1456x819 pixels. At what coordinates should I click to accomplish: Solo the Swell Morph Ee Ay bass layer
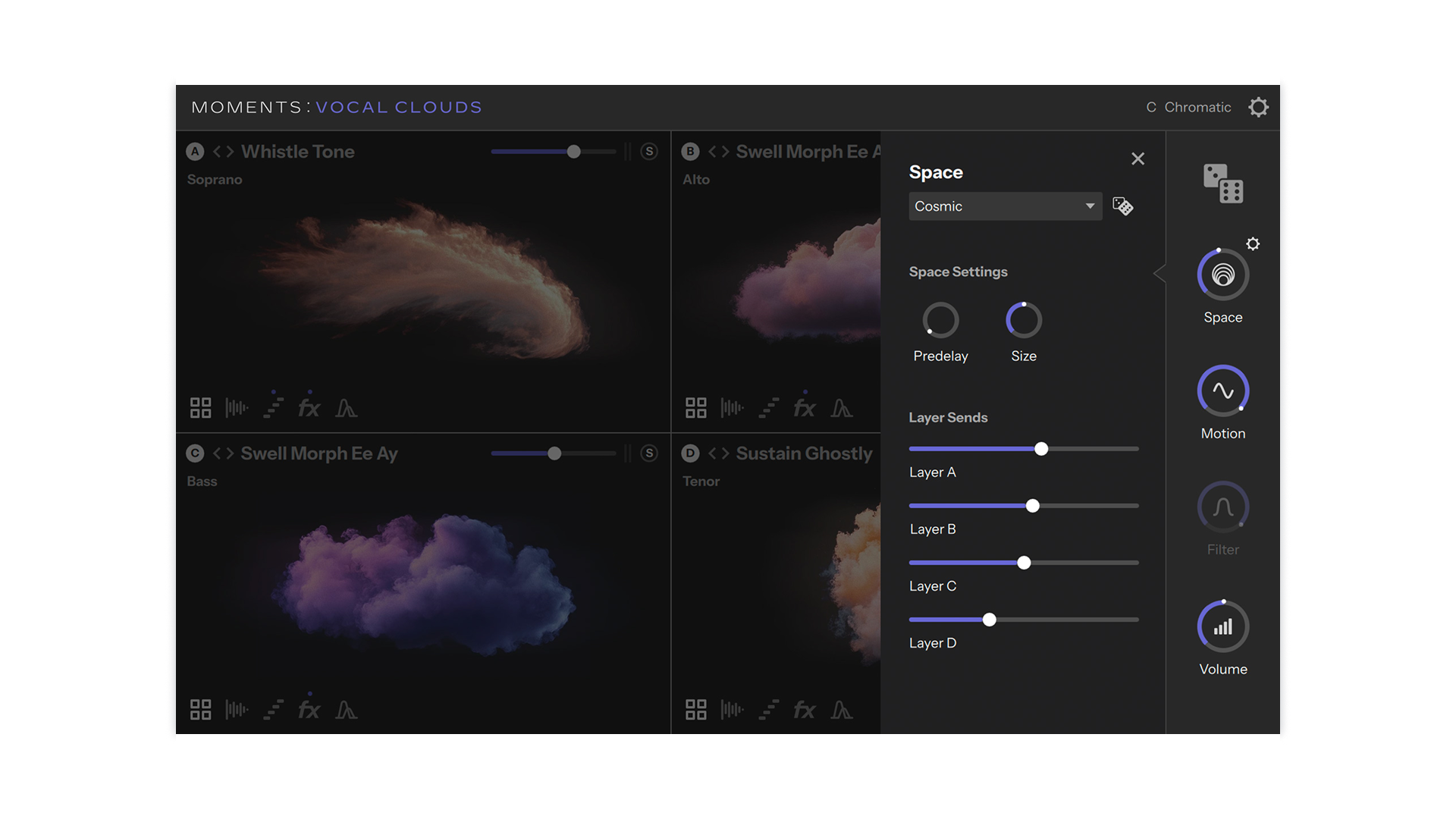(649, 453)
